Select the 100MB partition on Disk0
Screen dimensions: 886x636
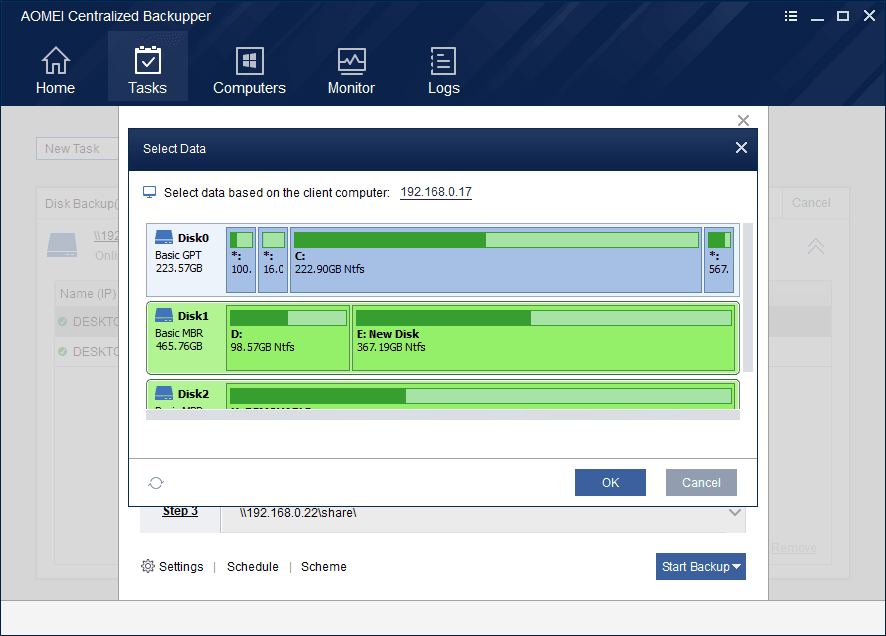pos(241,260)
